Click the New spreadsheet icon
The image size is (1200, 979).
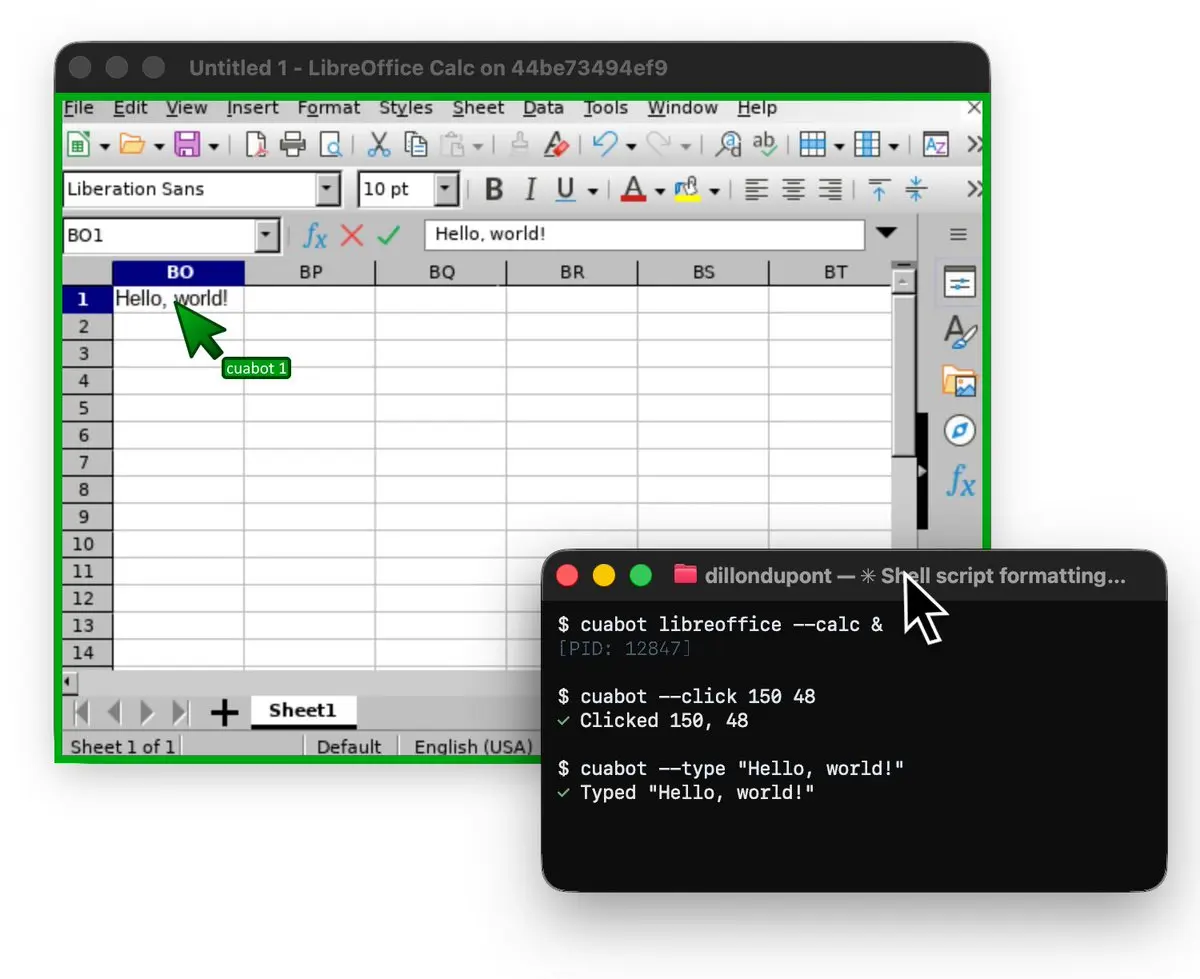point(78,145)
